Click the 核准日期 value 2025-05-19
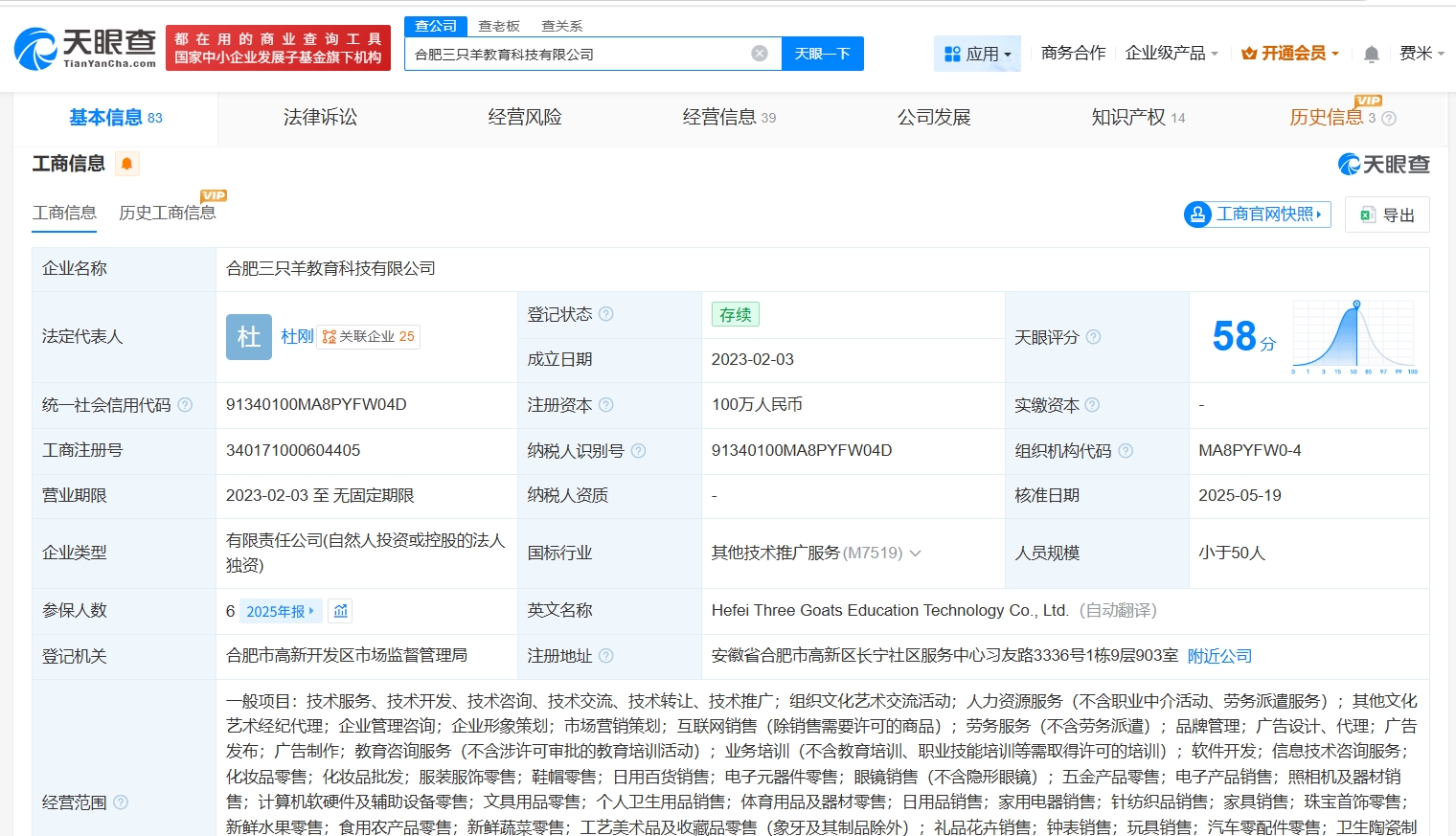Viewport: 1456px width, 836px height. (1240, 495)
